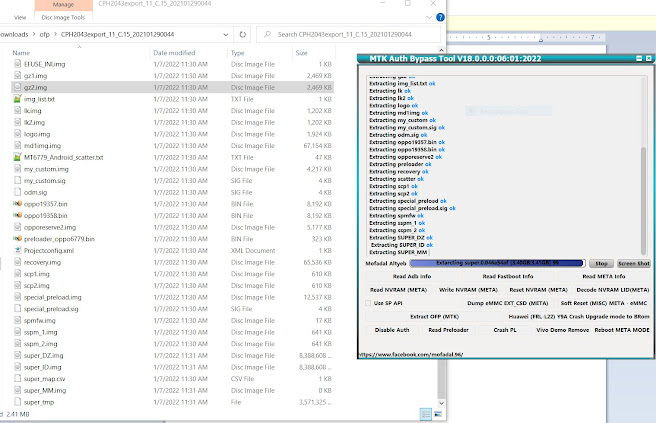Click the Crash PL button
Image resolution: width=656 pixels, height=423 pixels.
point(505,330)
